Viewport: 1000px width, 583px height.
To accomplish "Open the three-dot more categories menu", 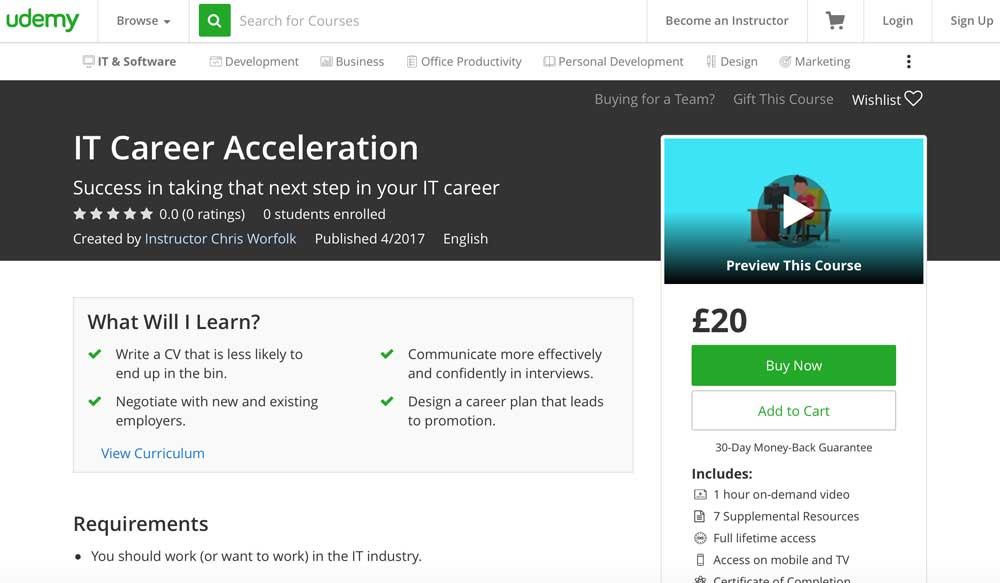I will [908, 62].
